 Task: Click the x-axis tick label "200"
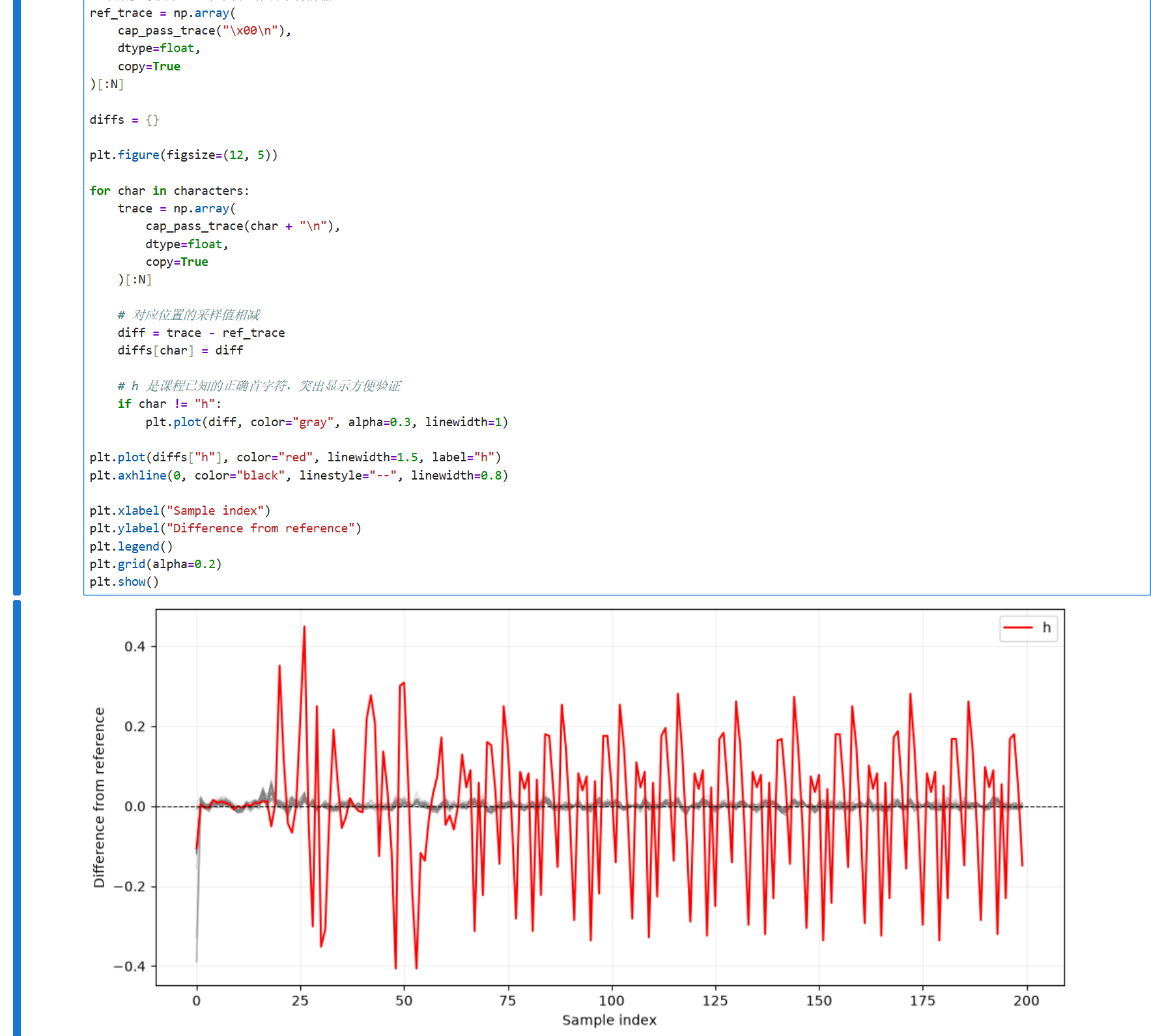tap(1026, 1001)
